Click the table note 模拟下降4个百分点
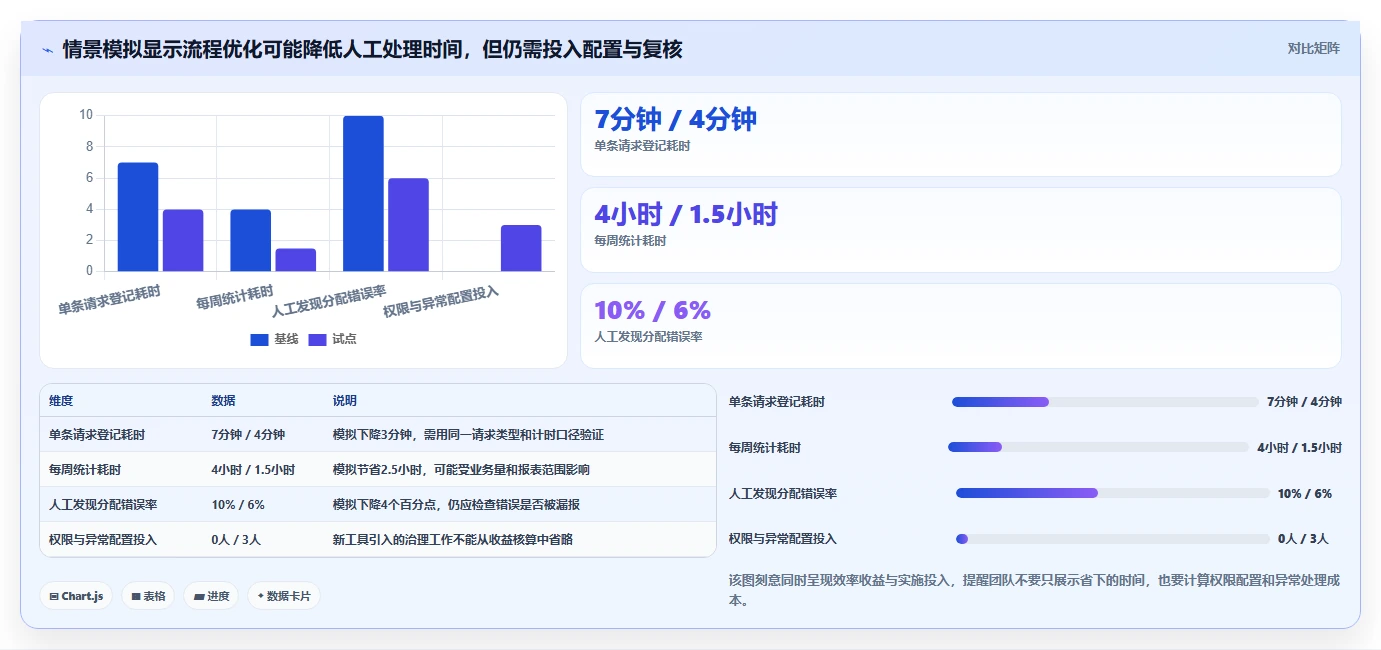Screen dimensions: 1381x650 pyautogui.click(x=457, y=505)
